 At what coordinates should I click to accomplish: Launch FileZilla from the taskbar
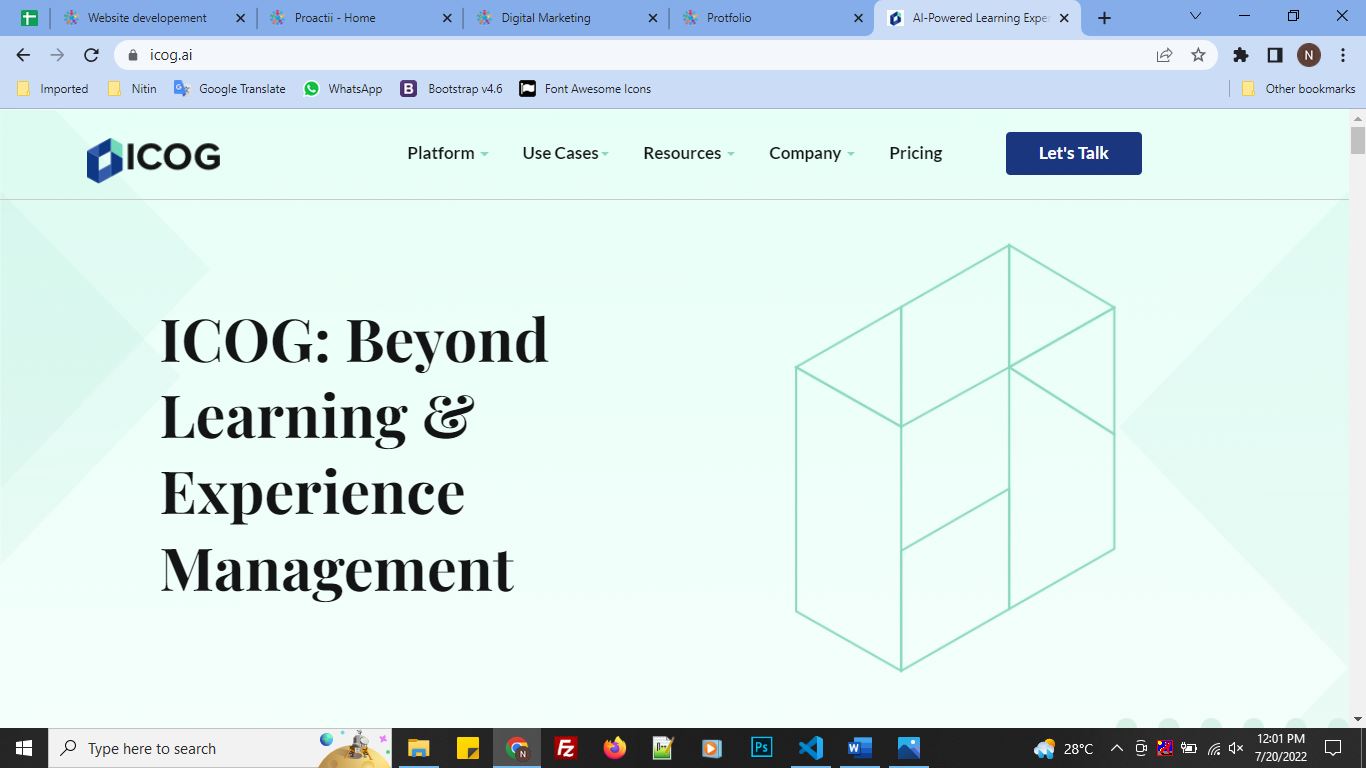565,748
